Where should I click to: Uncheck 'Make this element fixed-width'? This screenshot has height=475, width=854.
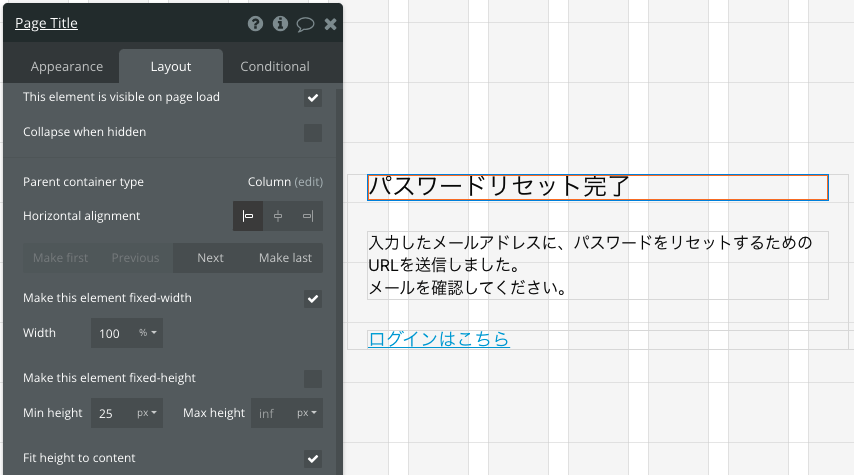313,299
